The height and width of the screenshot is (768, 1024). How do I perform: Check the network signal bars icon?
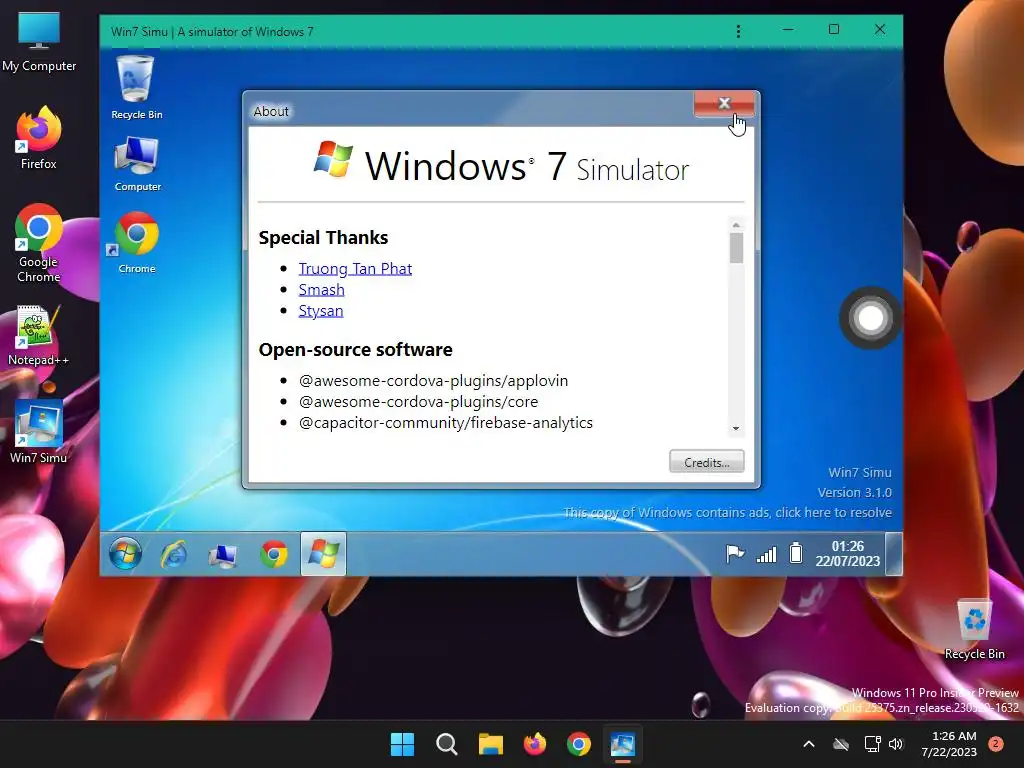(766, 554)
